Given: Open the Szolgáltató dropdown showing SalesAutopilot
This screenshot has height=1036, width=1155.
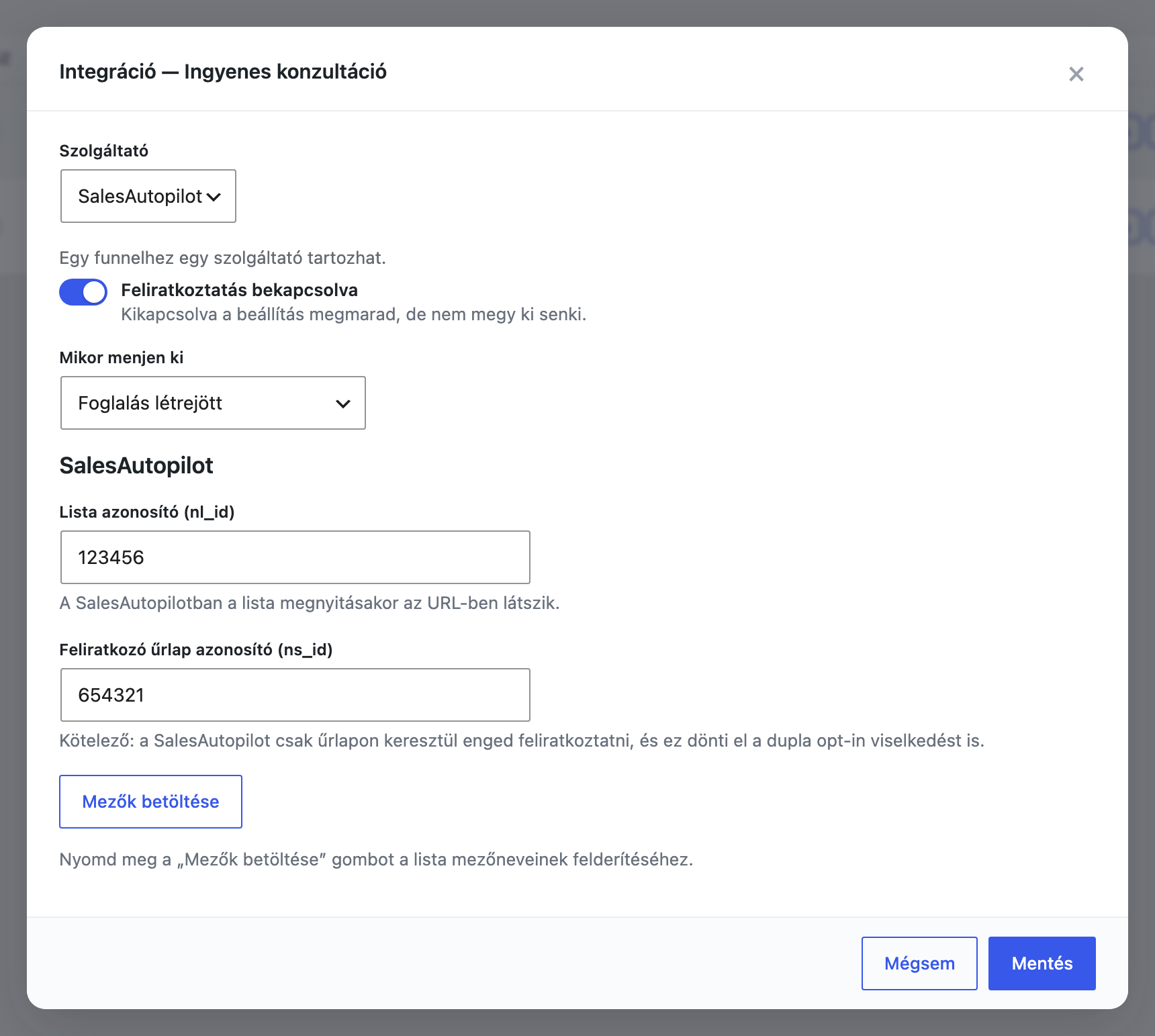Looking at the screenshot, I should coord(148,196).
